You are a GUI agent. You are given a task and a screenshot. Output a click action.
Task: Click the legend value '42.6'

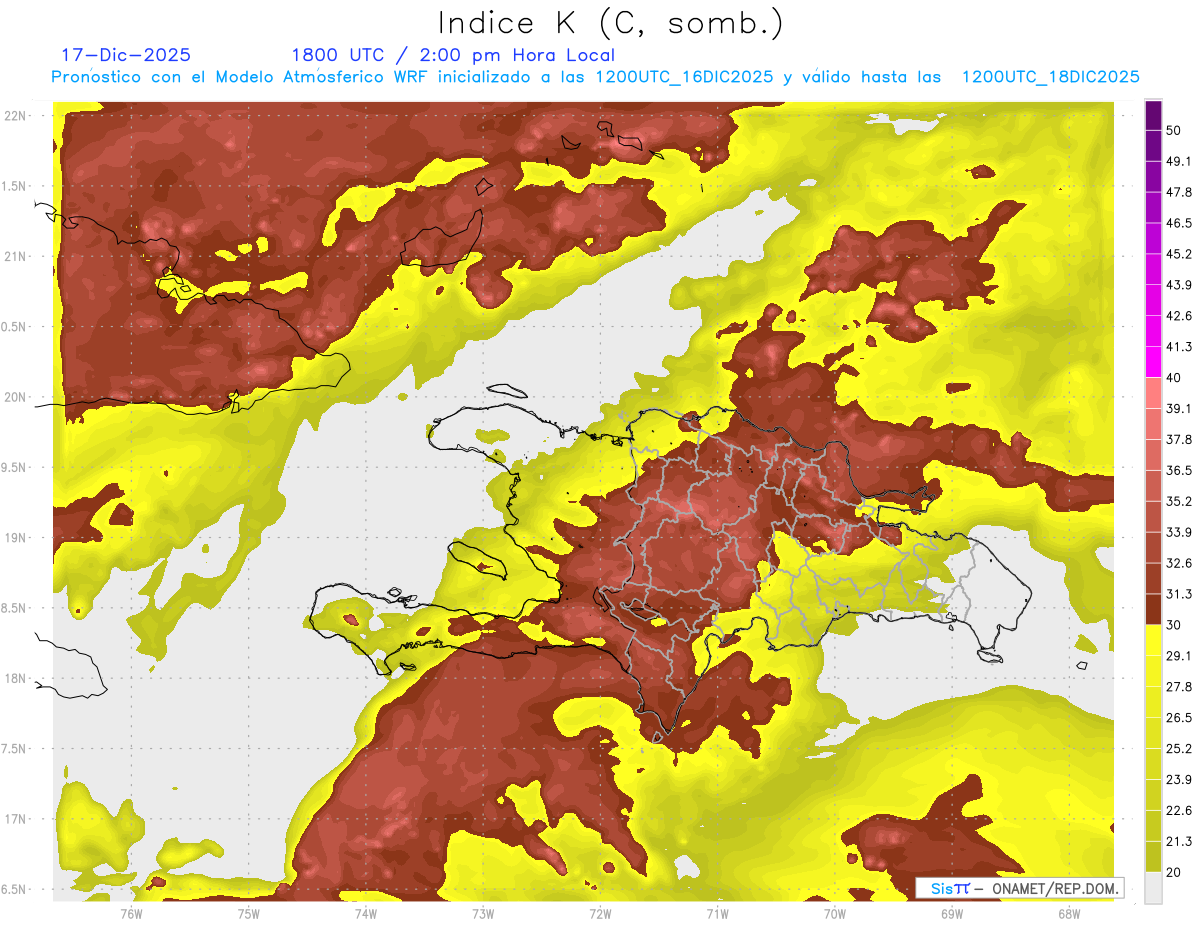(1179, 316)
